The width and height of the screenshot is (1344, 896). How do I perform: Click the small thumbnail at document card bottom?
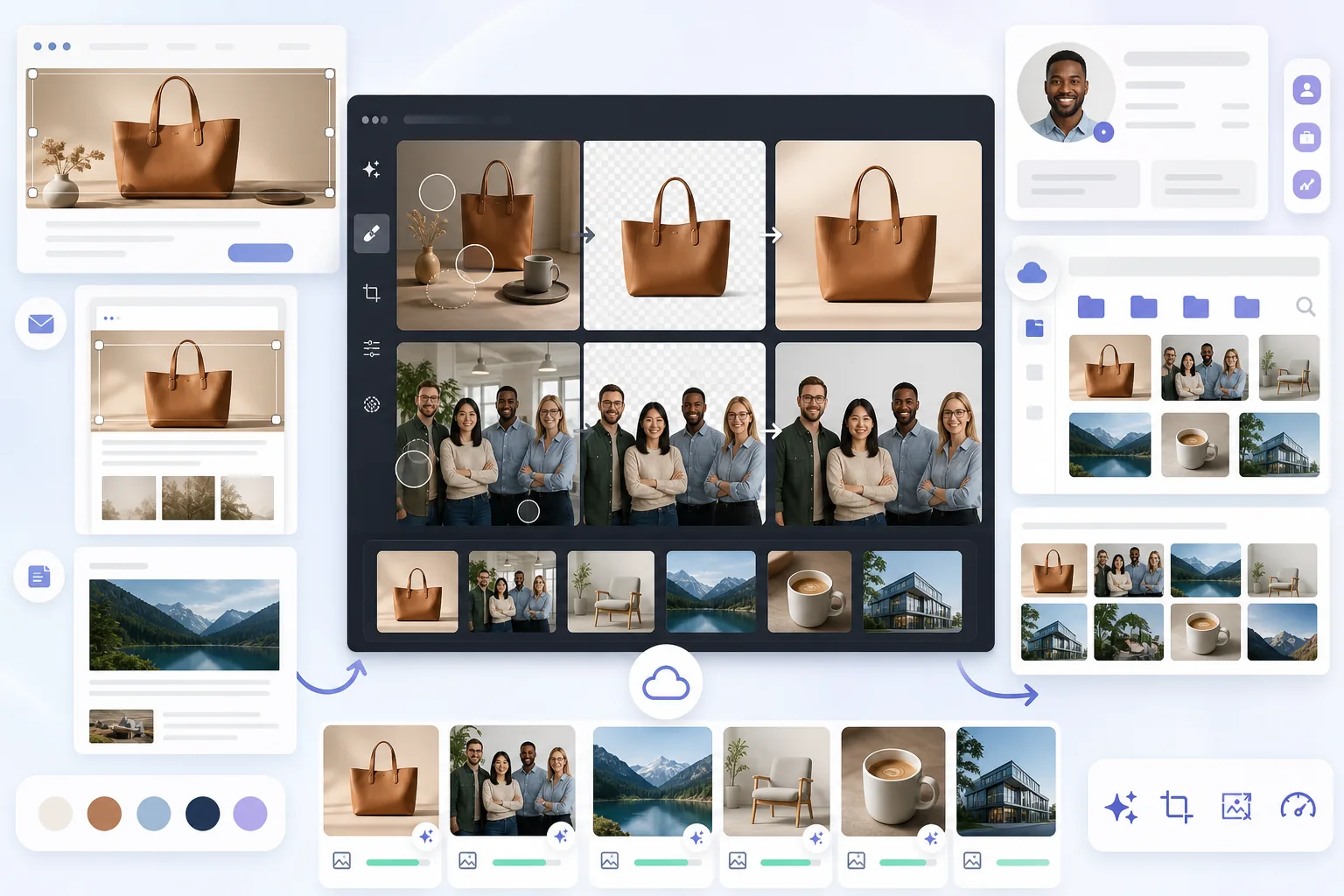[x=122, y=726]
